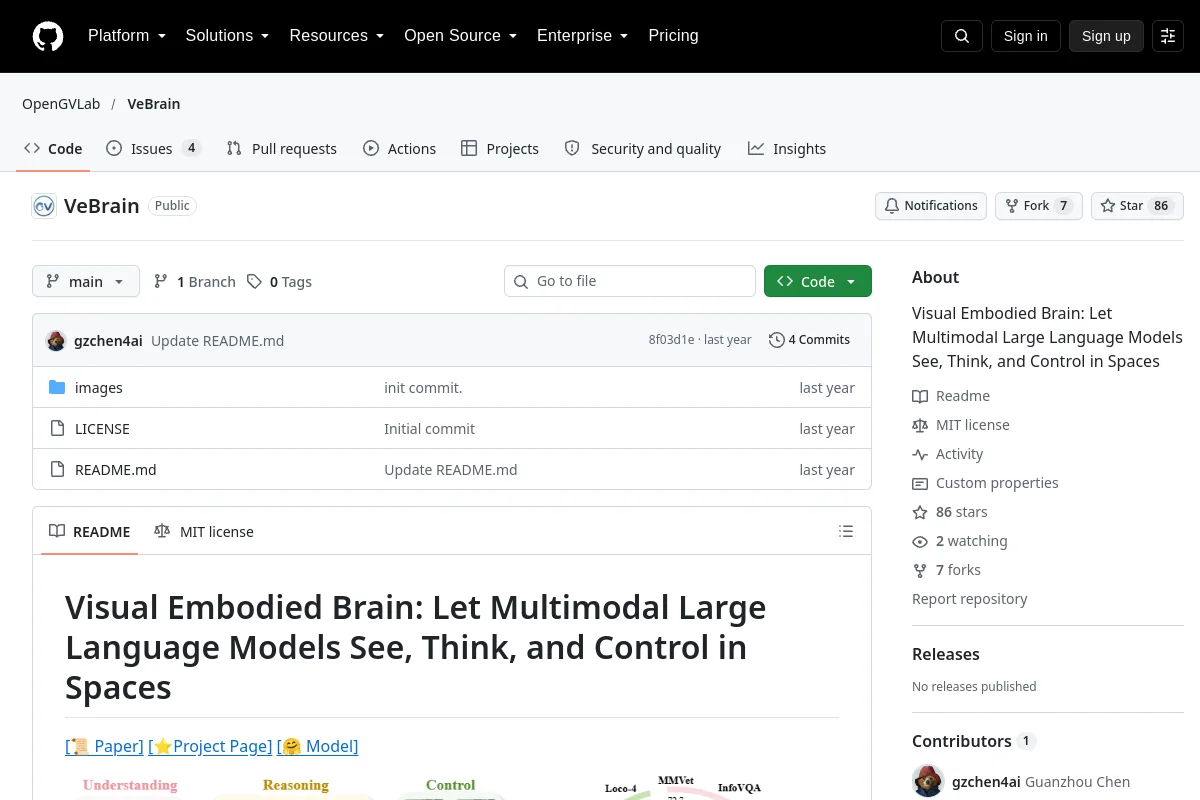Expand the Resources menu
The image size is (1200, 800).
coord(337,36)
